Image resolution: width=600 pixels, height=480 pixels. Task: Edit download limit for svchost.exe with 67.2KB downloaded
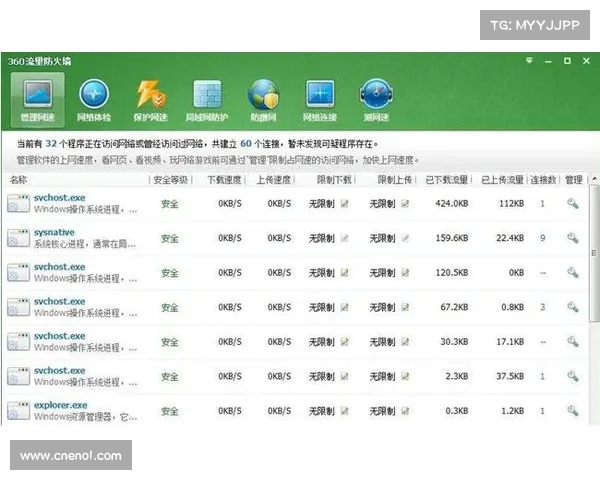[x=344, y=307]
